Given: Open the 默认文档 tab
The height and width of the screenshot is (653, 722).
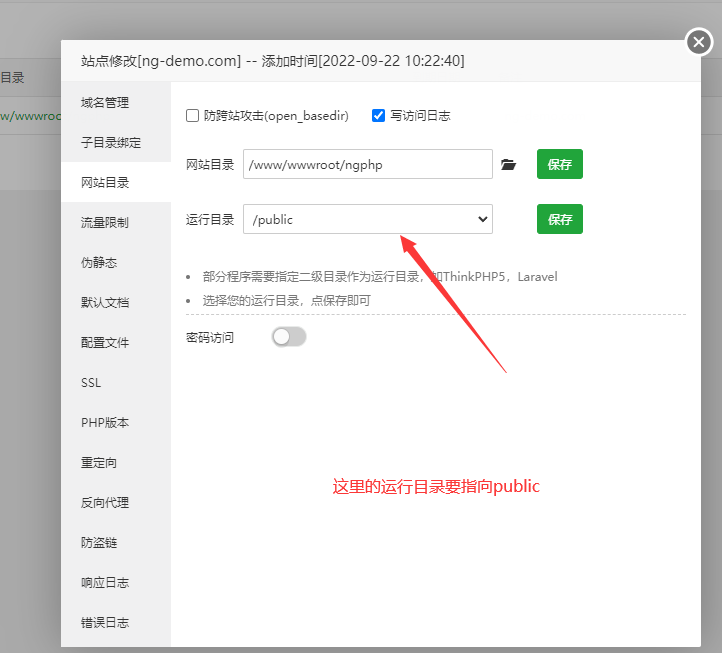Looking at the screenshot, I should point(105,303).
